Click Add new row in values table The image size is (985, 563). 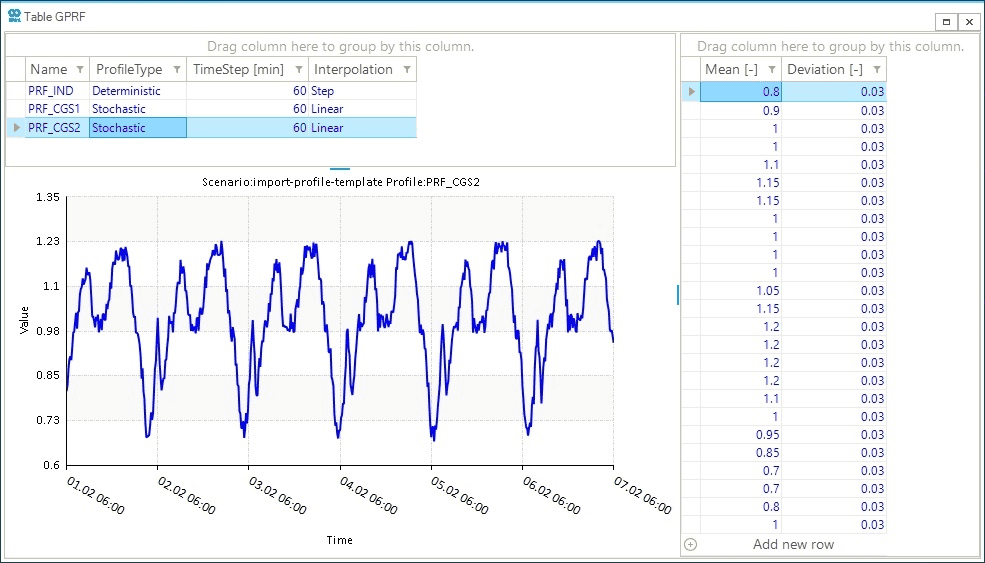pos(793,545)
